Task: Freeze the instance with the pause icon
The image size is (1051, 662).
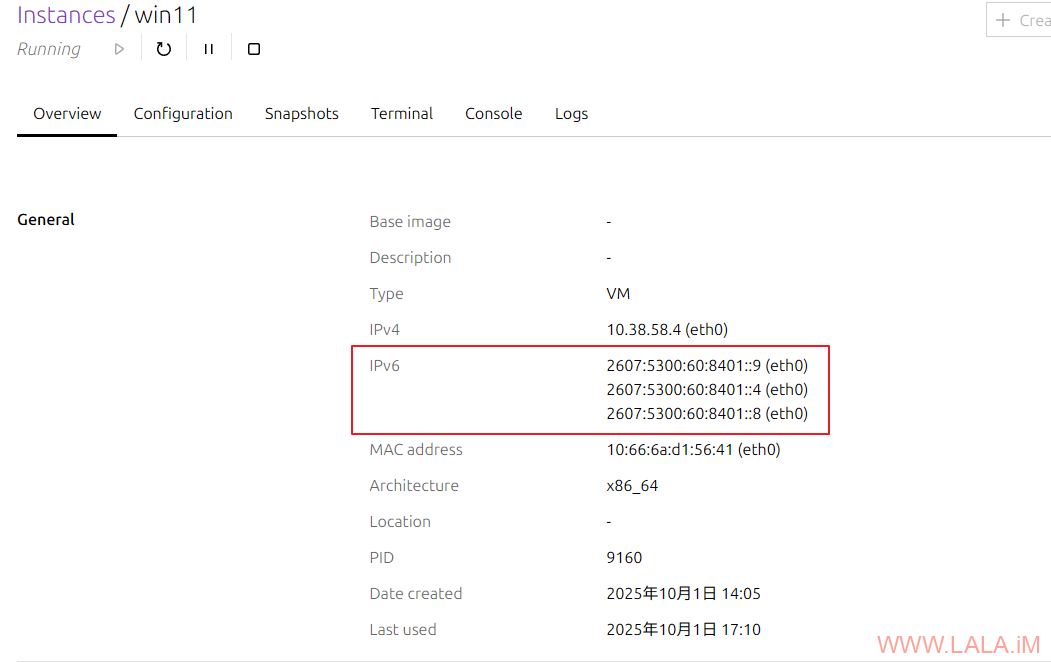Action: (x=209, y=49)
